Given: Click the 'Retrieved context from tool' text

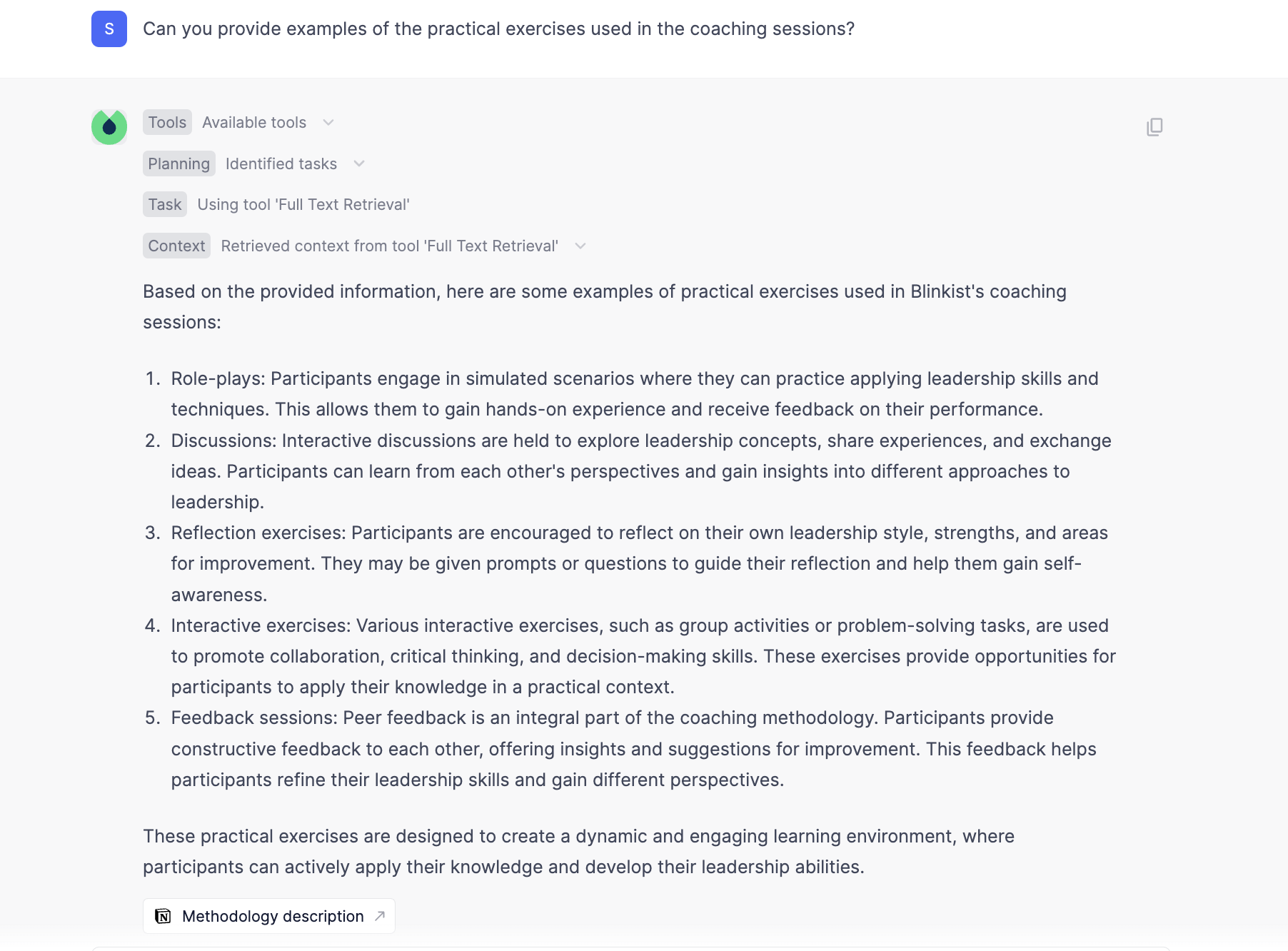Looking at the screenshot, I should point(389,246).
